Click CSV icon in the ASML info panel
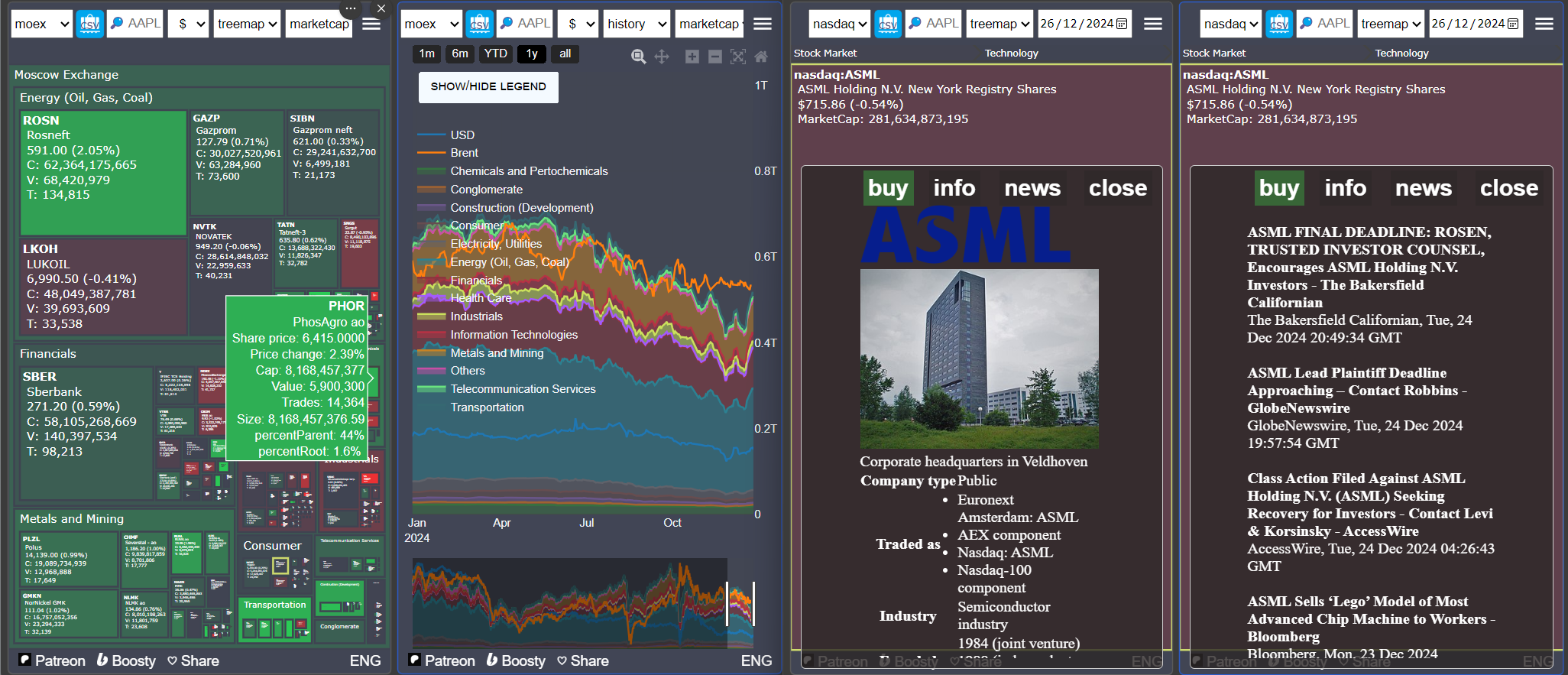The height and width of the screenshot is (675, 1568). click(888, 24)
